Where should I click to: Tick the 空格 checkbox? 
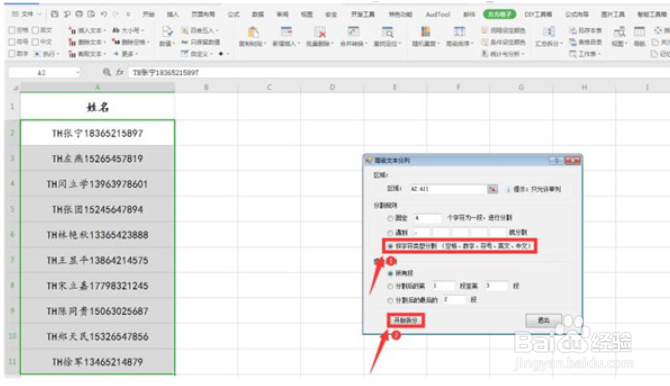pos(12,30)
